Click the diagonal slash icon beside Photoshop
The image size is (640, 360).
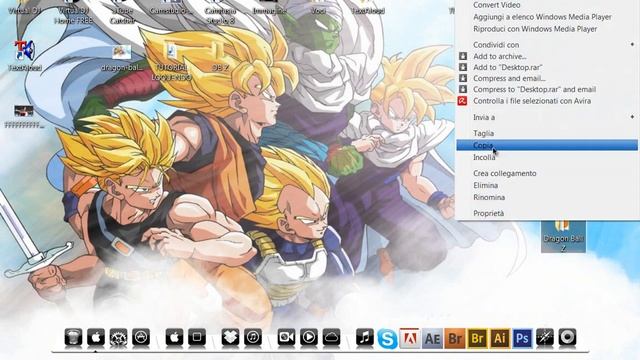click(545, 338)
